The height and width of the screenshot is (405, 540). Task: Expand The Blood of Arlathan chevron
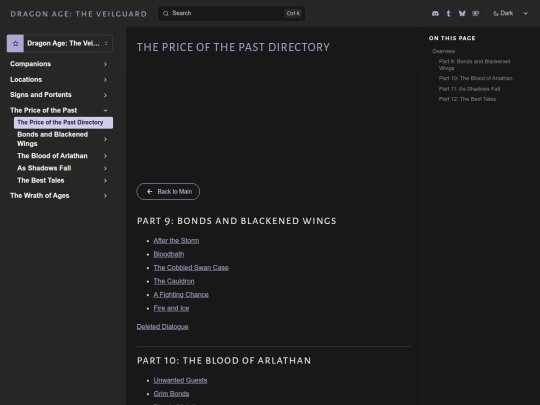pyautogui.click(x=105, y=156)
